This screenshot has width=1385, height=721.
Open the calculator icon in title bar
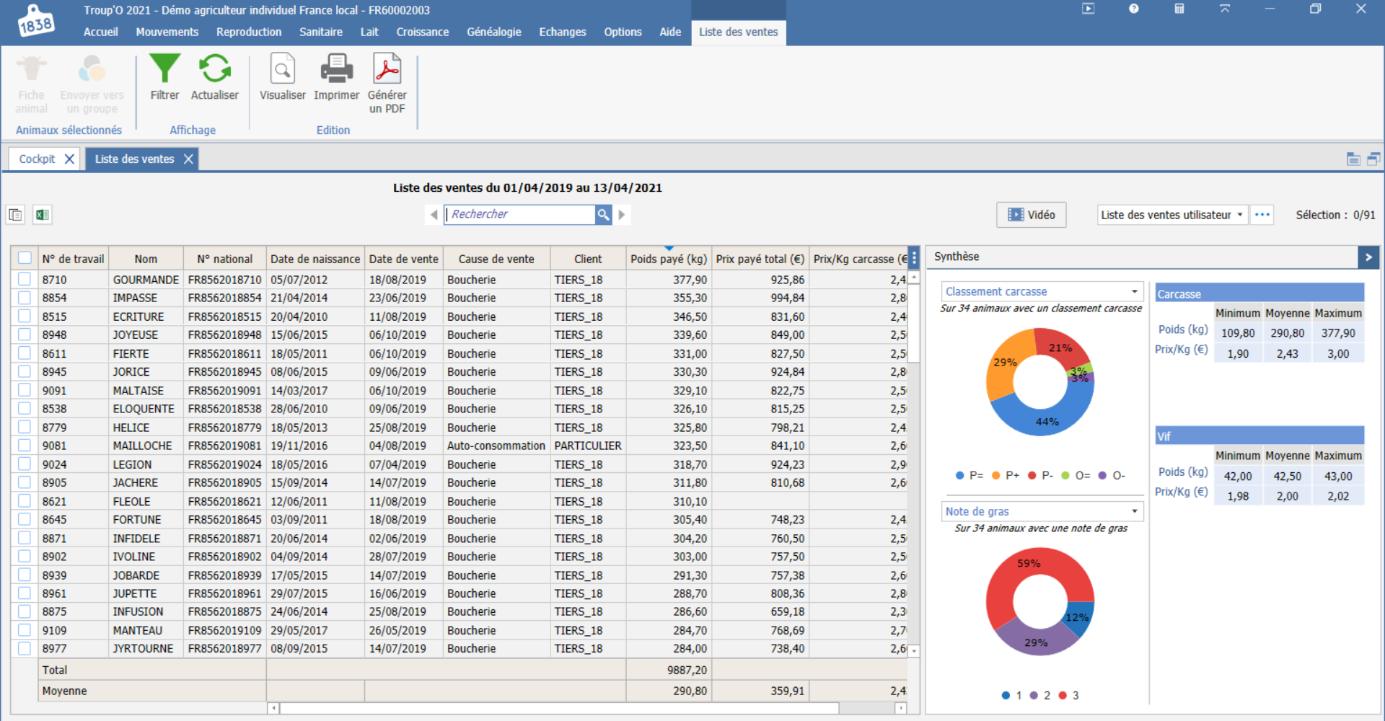[x=1180, y=8]
